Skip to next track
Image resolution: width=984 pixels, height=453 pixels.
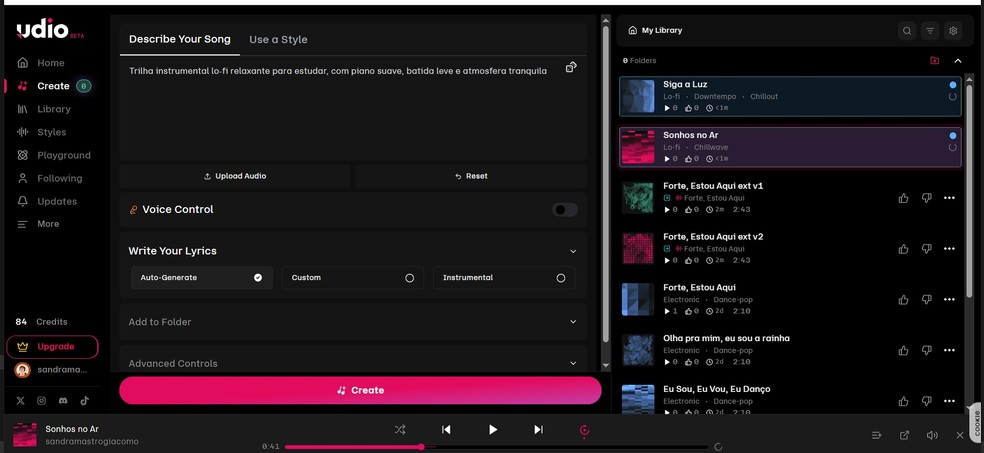pyautogui.click(x=538, y=430)
